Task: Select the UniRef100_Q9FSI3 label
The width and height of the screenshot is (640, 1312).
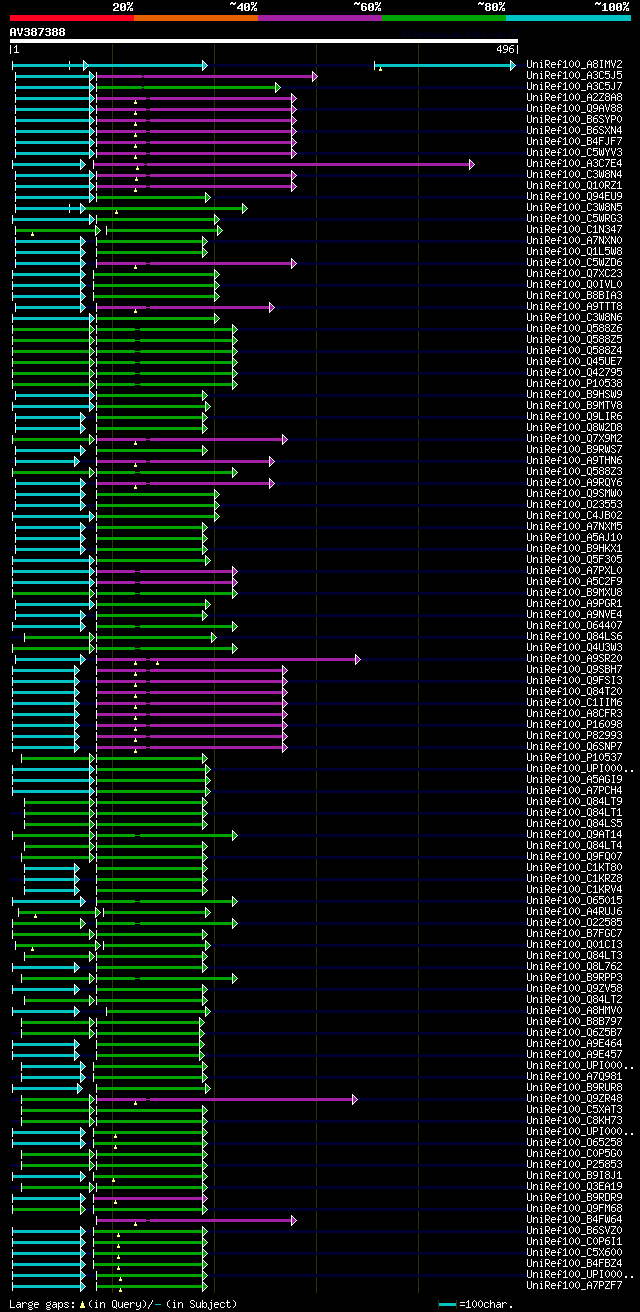Action: pyautogui.click(x=576, y=680)
